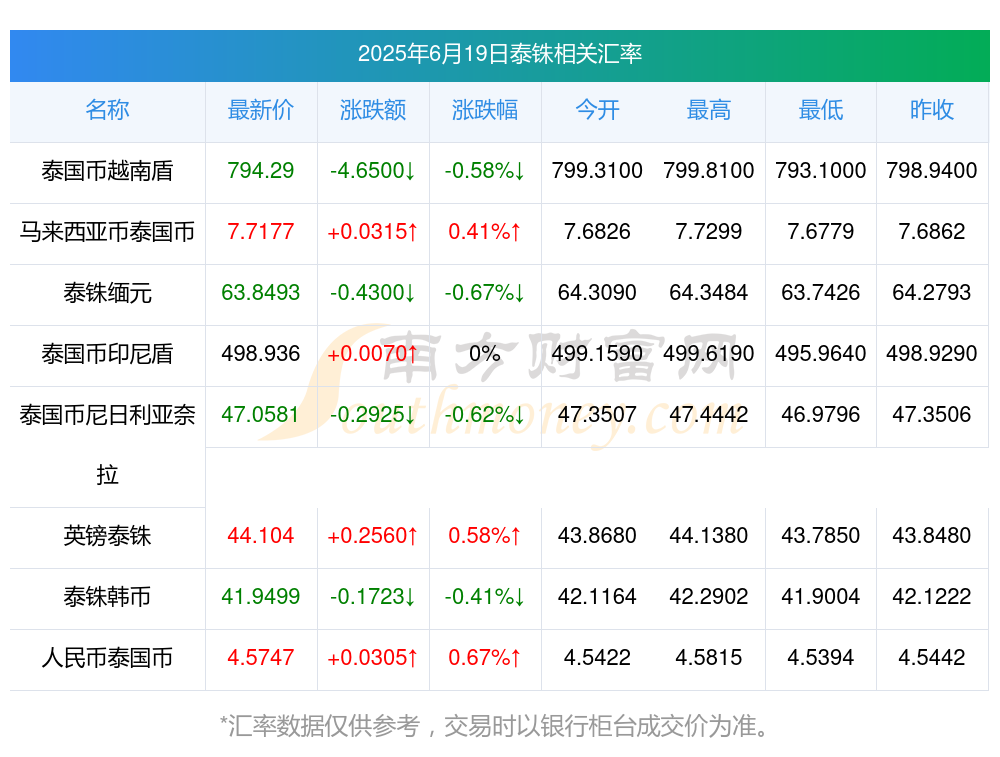Click high value 42.2902
The height and width of the screenshot is (757, 1000).
pos(709,596)
